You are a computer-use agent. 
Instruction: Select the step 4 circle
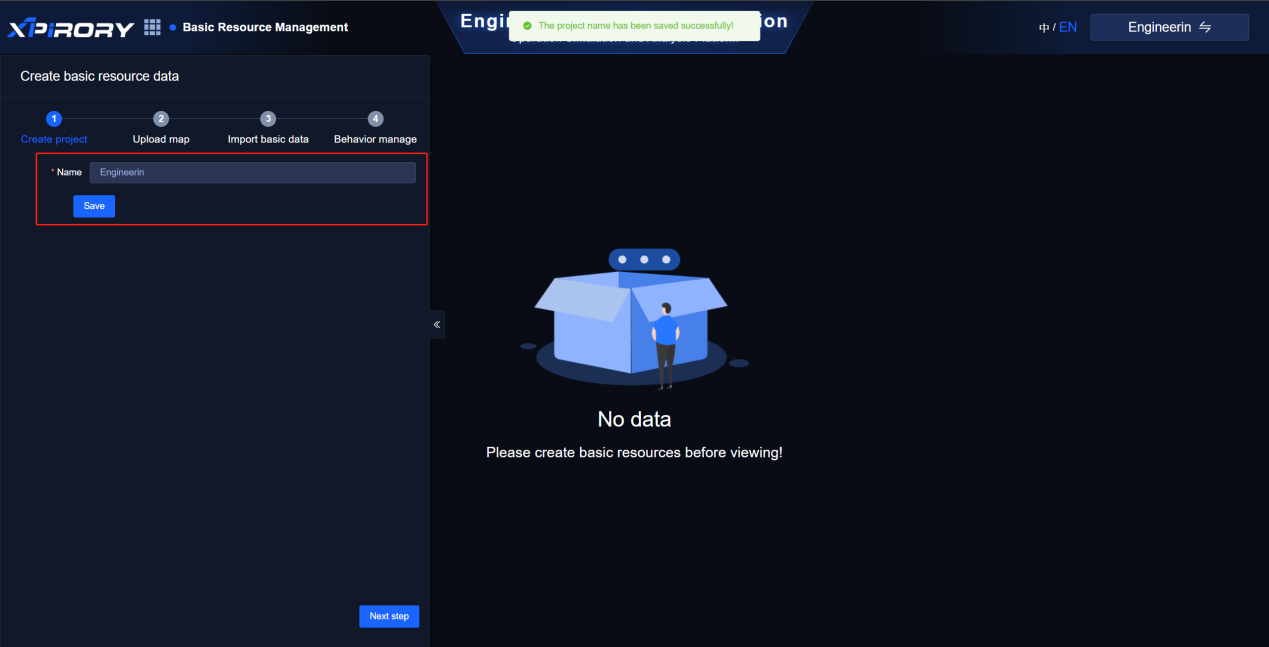pyautogui.click(x=375, y=119)
